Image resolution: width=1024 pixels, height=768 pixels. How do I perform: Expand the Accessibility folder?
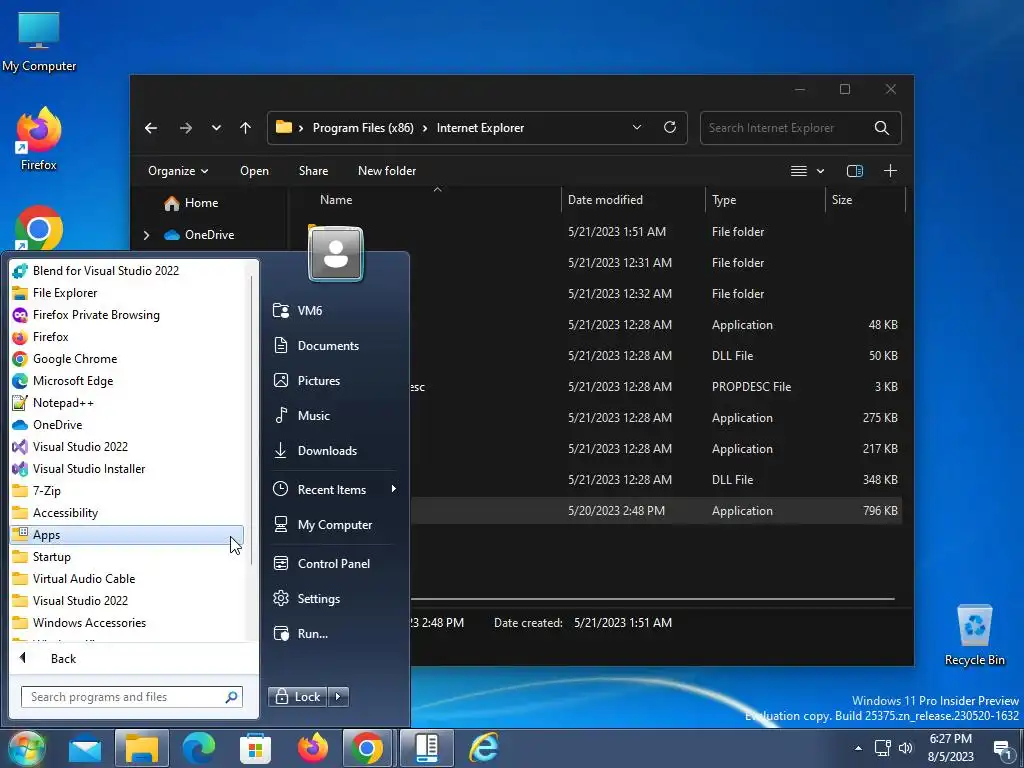(x=65, y=513)
